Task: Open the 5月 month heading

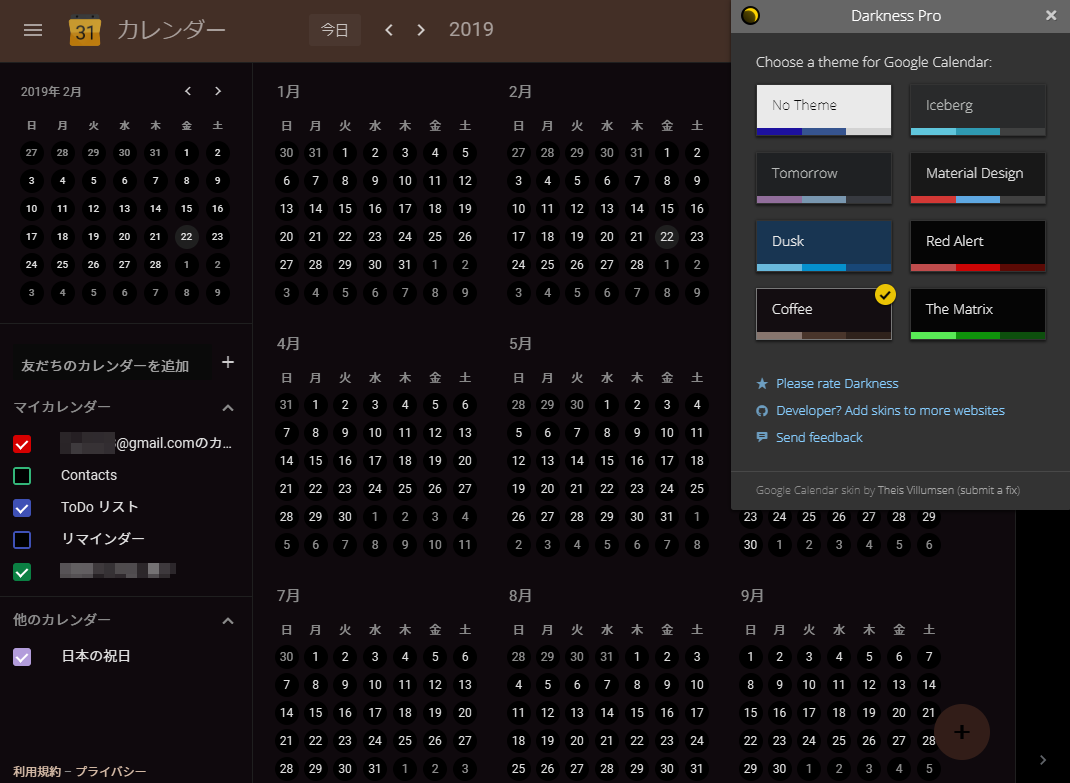Action: click(520, 343)
